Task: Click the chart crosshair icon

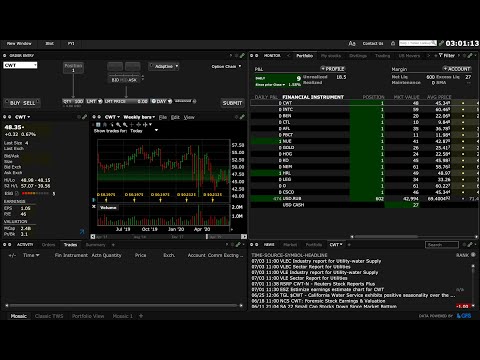Action: coord(132,125)
